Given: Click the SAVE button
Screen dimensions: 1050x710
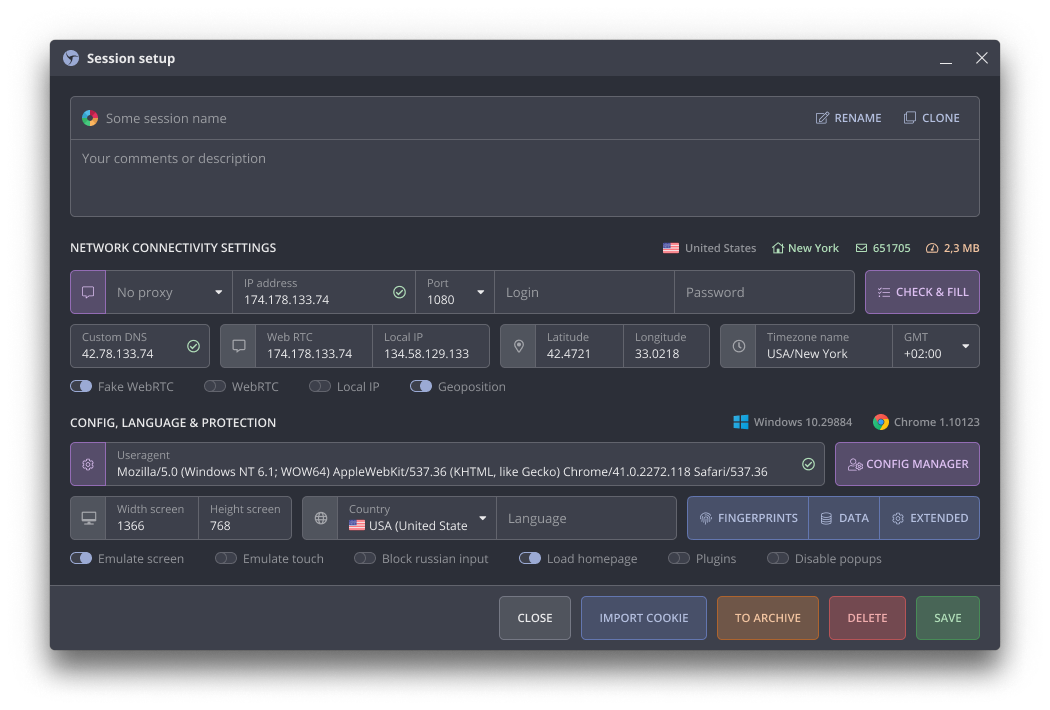Looking at the screenshot, I should [x=948, y=618].
